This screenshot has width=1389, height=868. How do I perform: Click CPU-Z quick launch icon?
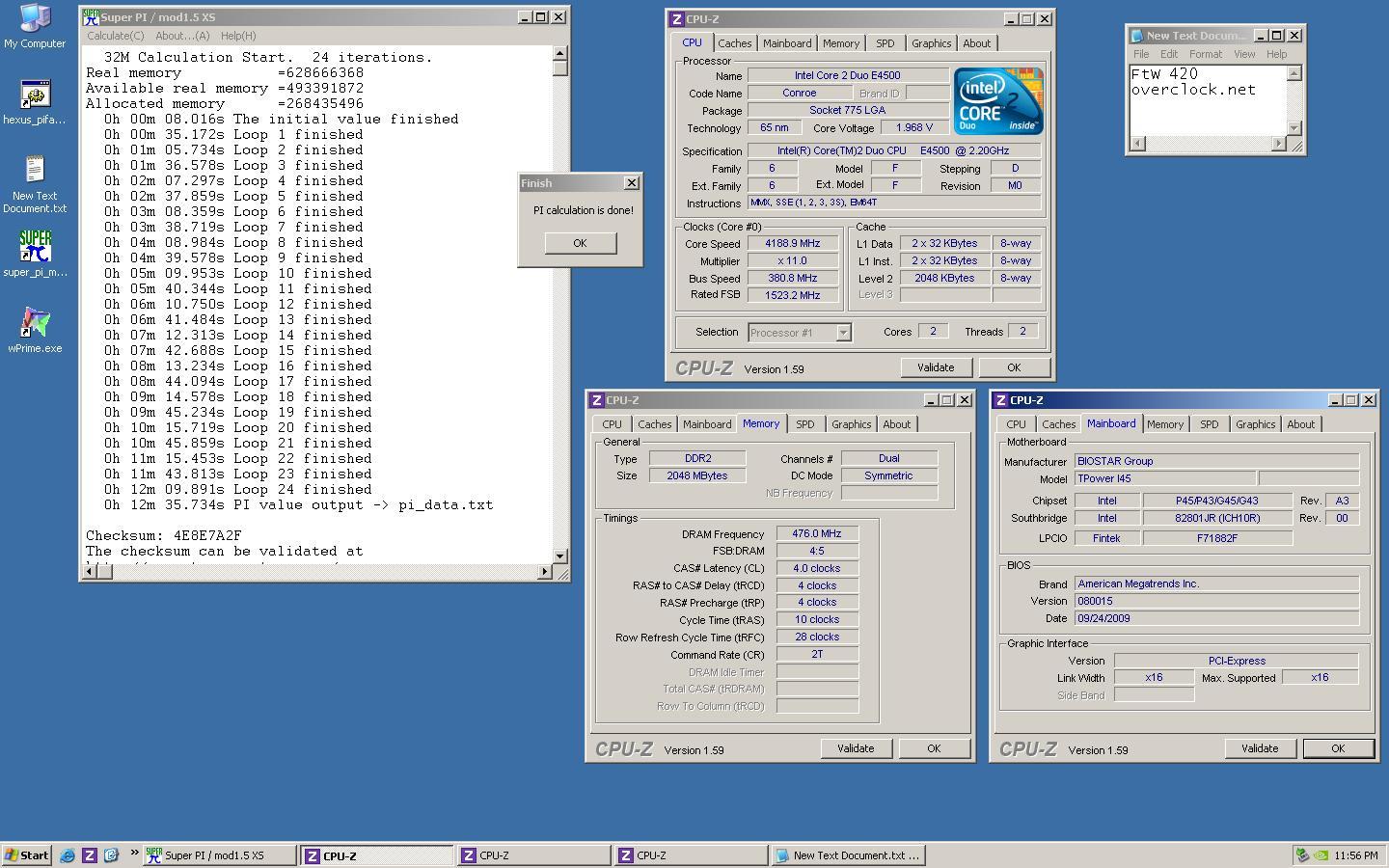[90, 855]
